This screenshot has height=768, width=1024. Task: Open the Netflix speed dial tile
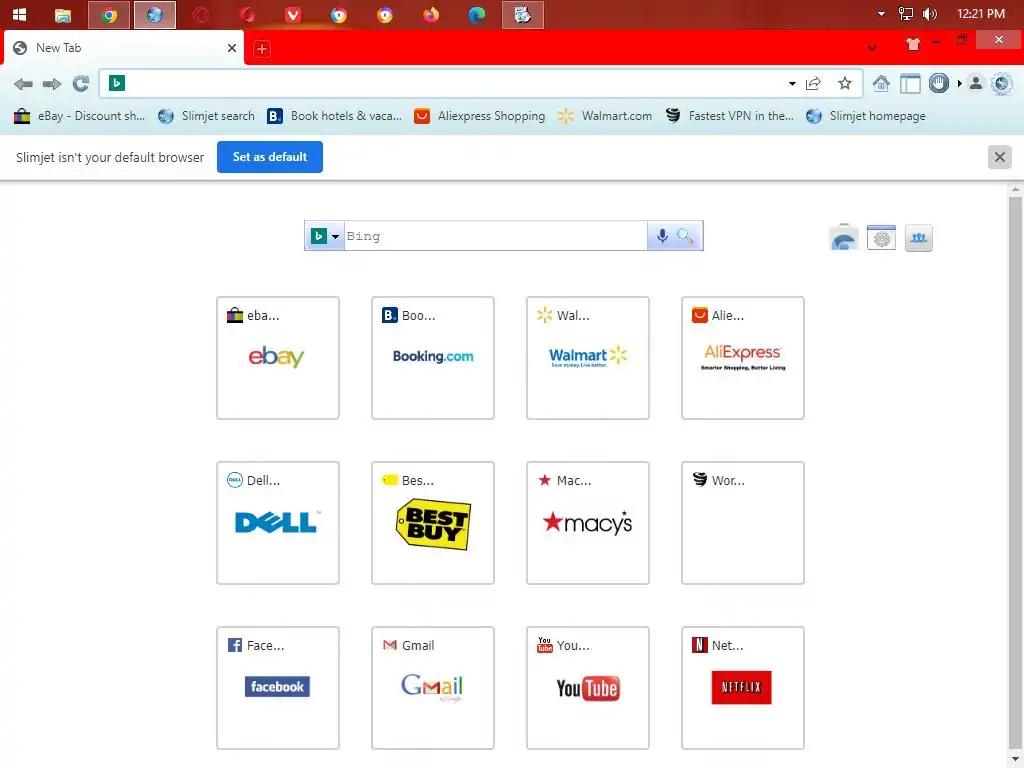coord(743,688)
